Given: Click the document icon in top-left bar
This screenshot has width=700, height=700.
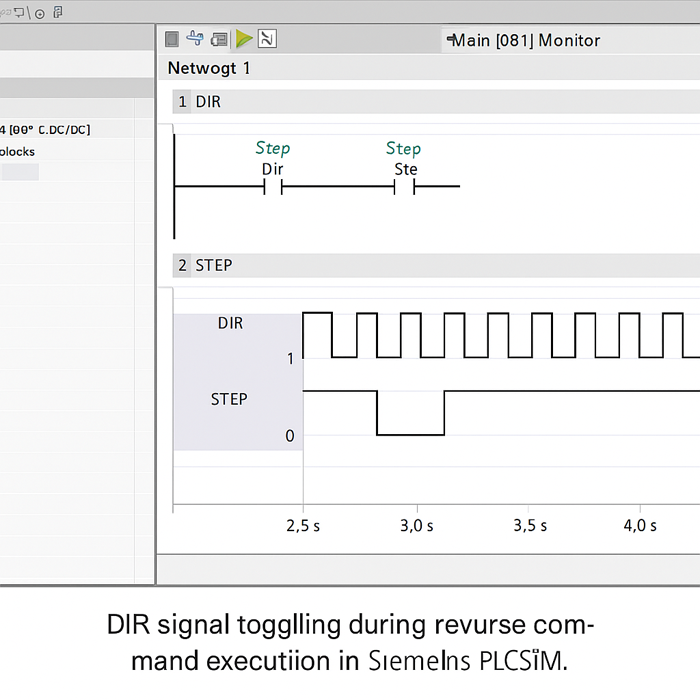Looking at the screenshot, I should pyautogui.click(x=58, y=13).
